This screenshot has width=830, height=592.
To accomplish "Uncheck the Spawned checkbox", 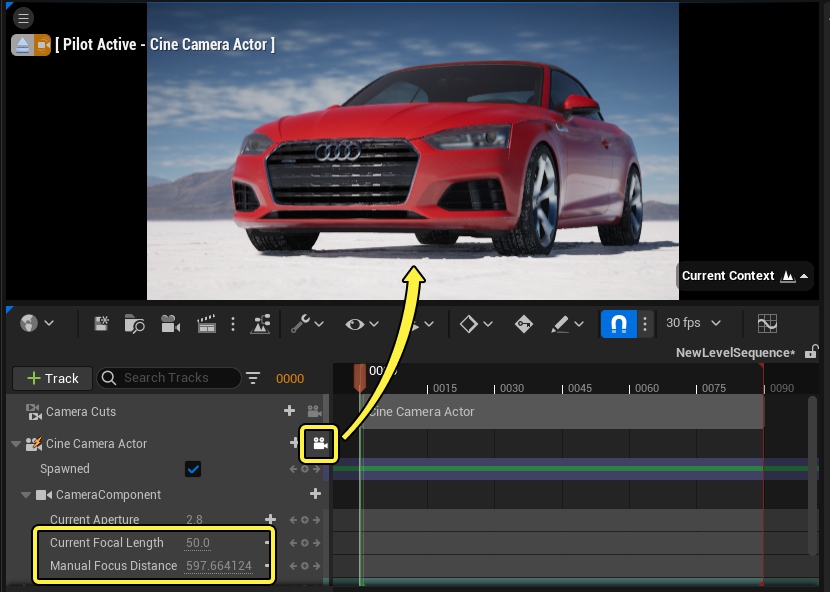I will (x=193, y=468).
